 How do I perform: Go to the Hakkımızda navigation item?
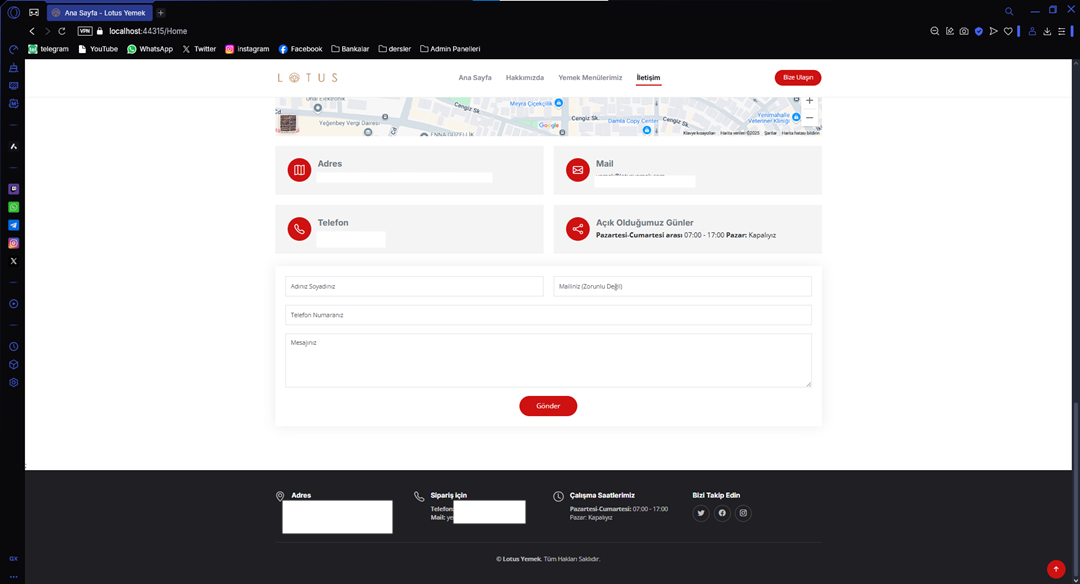[x=525, y=78]
